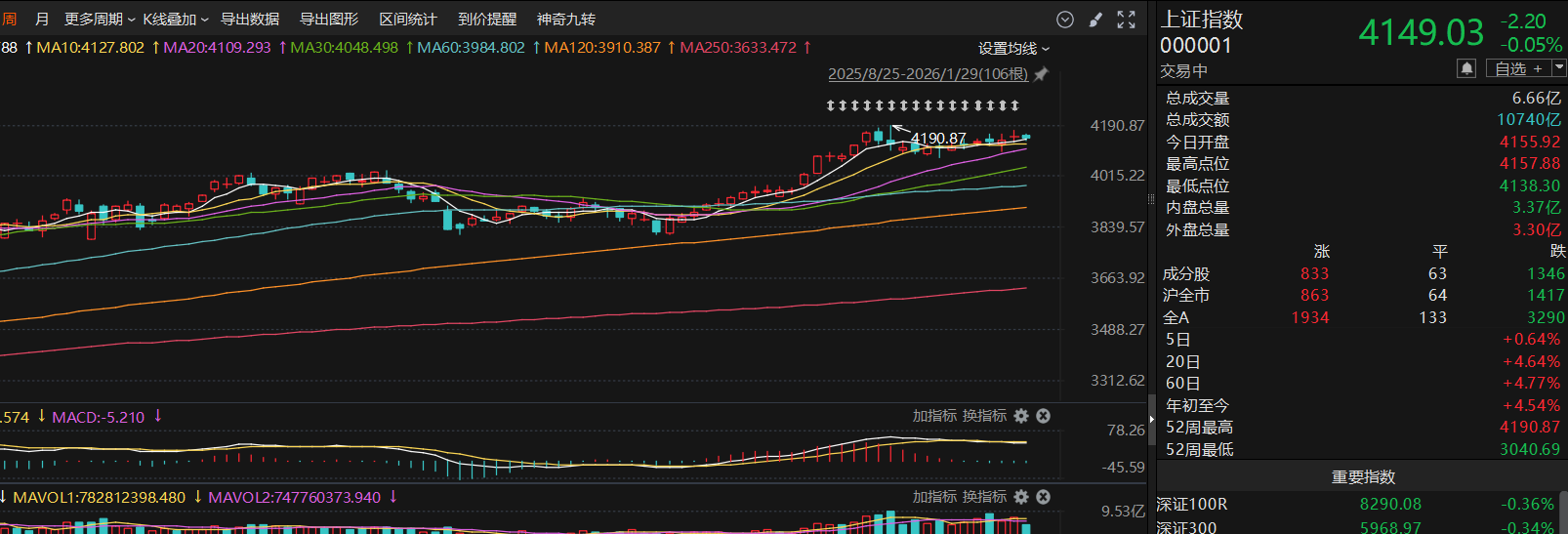Open MACD indicator settings gear
The height and width of the screenshot is (534, 1568).
pos(1021,416)
